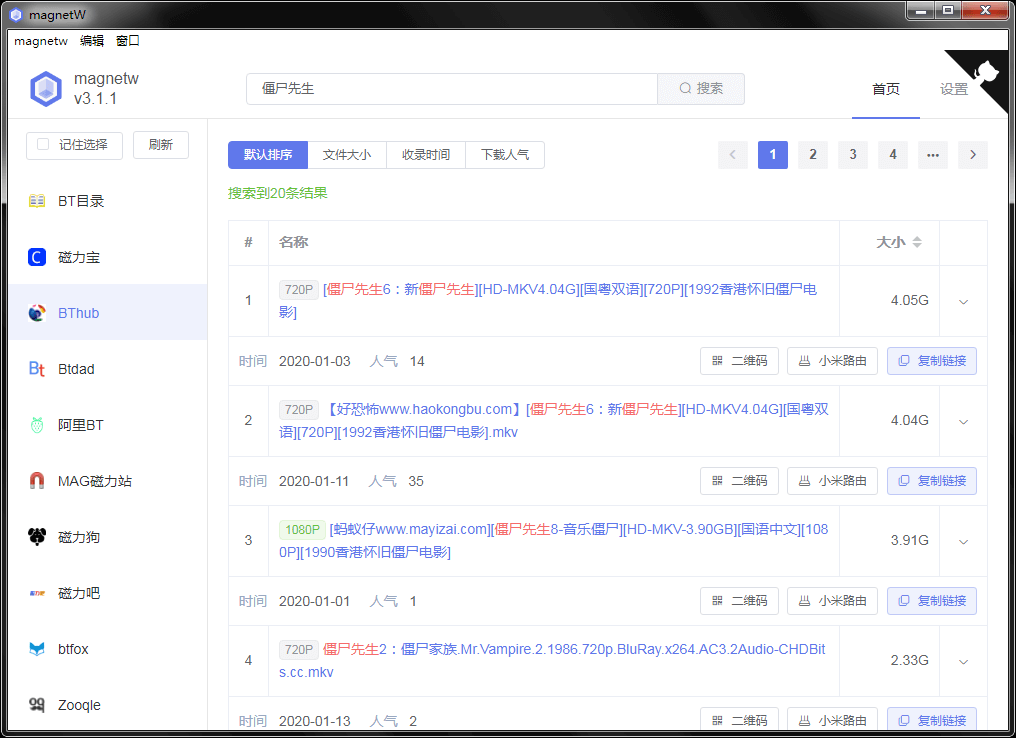The width and height of the screenshot is (1016, 738).
Task: Send 2020-01-01 result to 小米路由
Action: [832, 601]
